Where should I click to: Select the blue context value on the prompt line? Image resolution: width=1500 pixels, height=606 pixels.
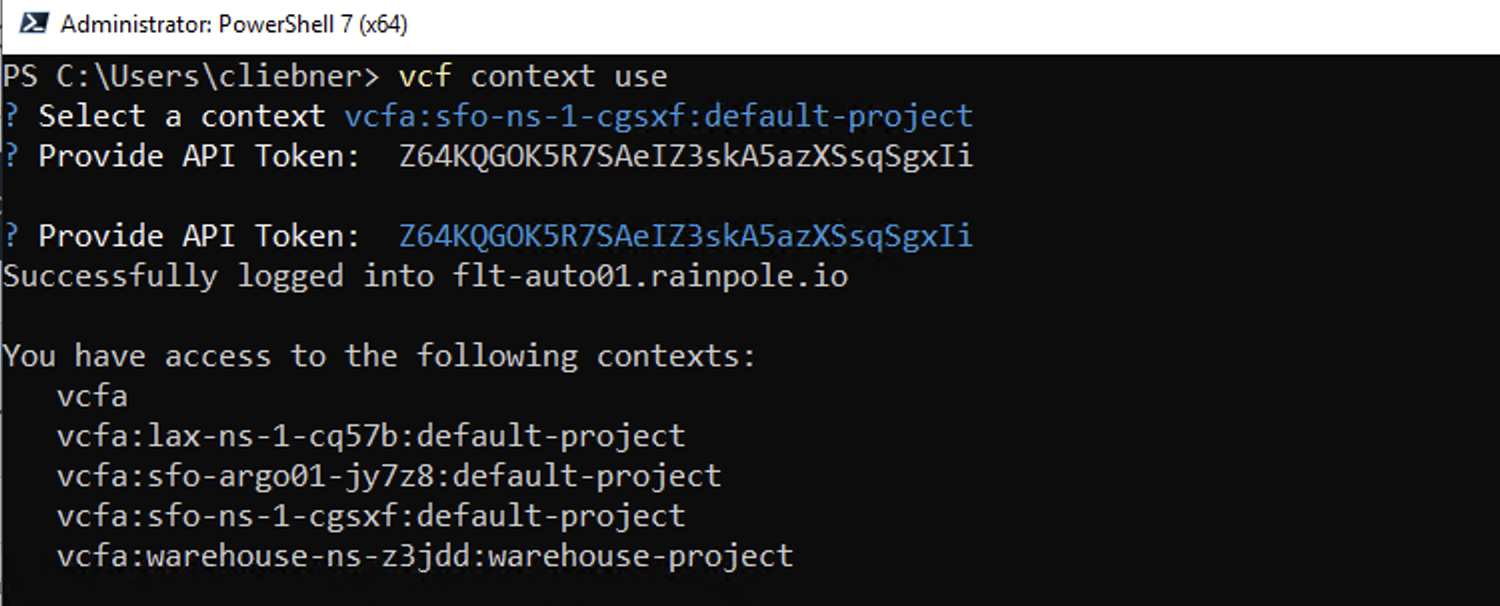tap(658, 116)
